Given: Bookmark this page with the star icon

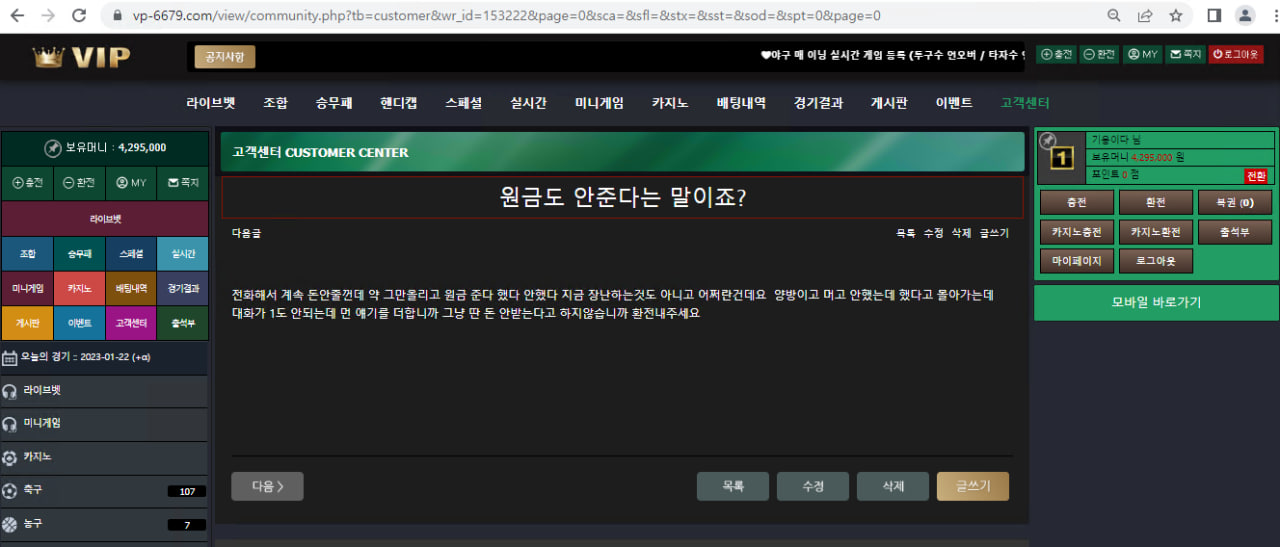Looking at the screenshot, I should click(1176, 16).
